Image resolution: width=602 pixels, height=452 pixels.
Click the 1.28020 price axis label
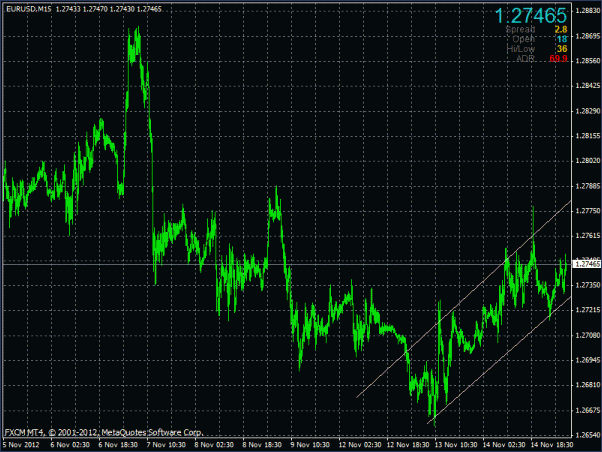[588, 161]
